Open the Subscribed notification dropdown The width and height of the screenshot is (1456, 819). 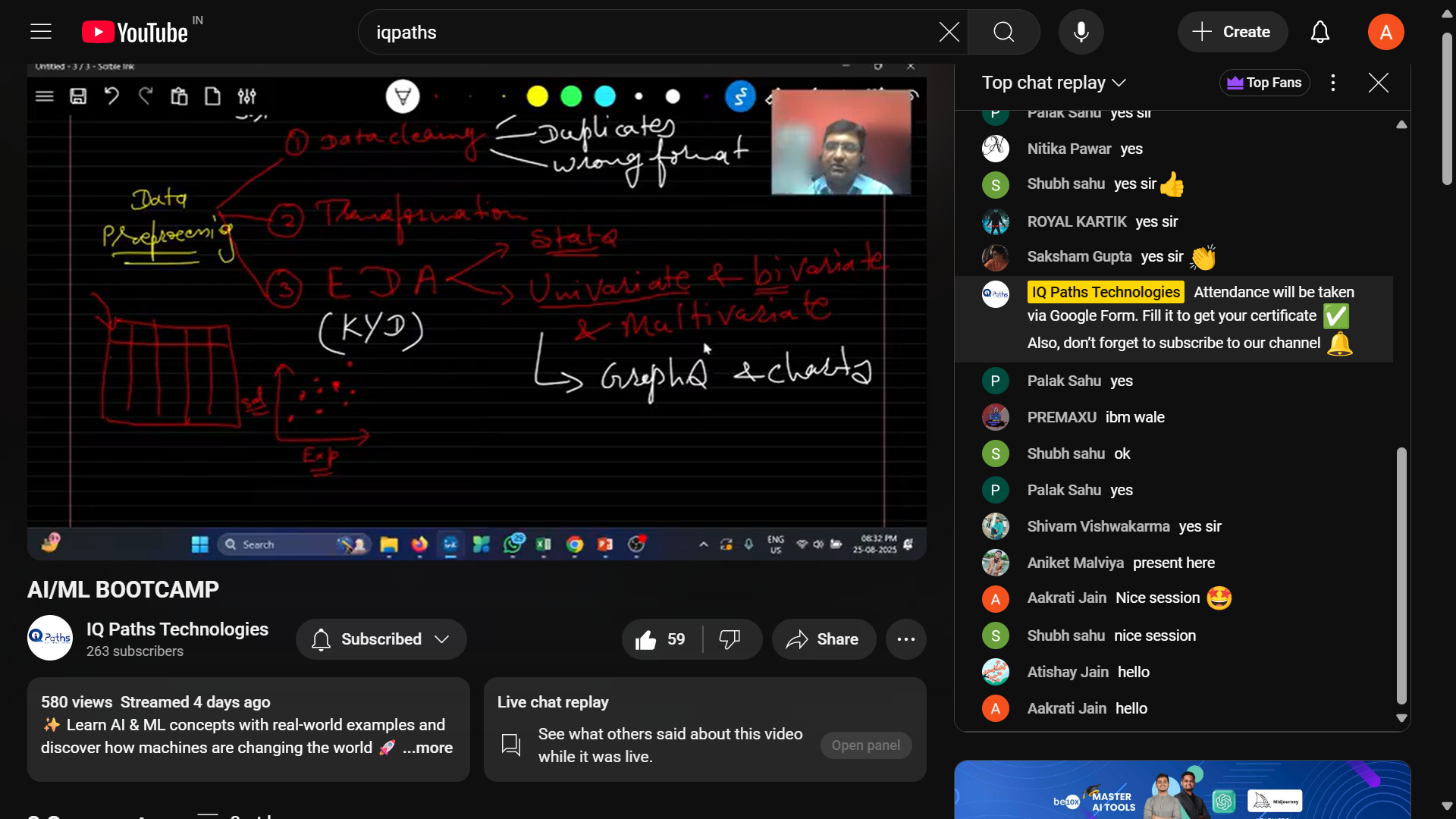click(x=381, y=639)
